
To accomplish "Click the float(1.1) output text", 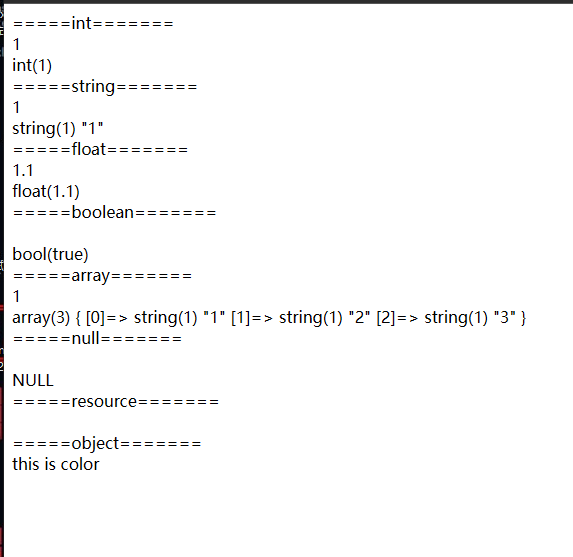I will [x=46, y=192].
